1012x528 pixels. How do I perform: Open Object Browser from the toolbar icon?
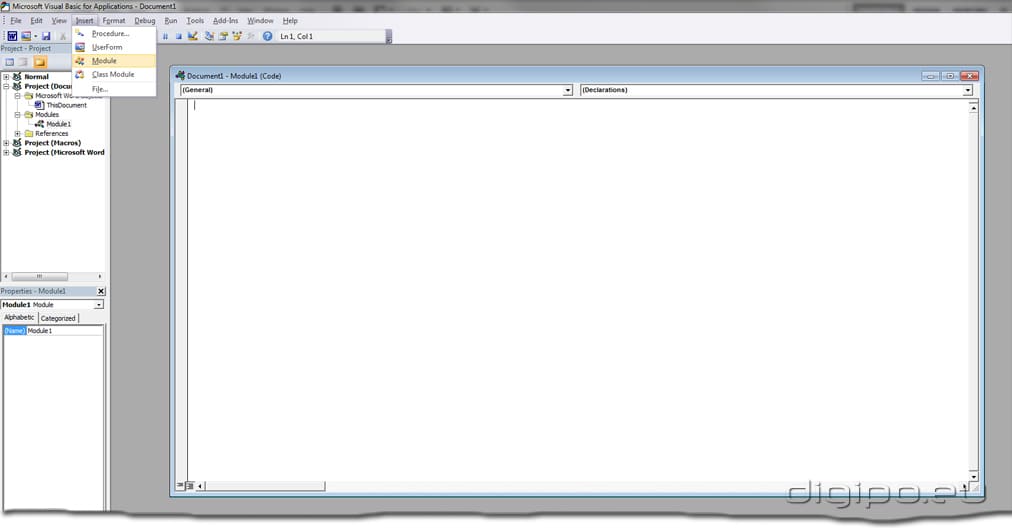pos(238,36)
